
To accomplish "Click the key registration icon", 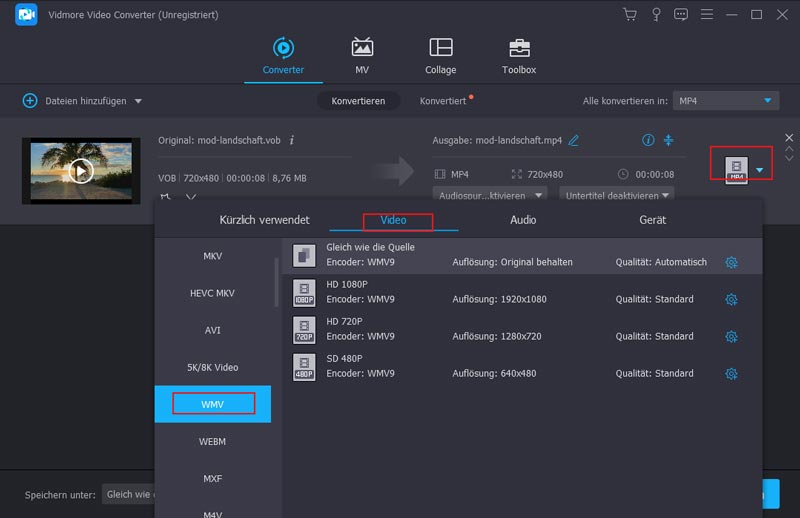I will click(656, 15).
